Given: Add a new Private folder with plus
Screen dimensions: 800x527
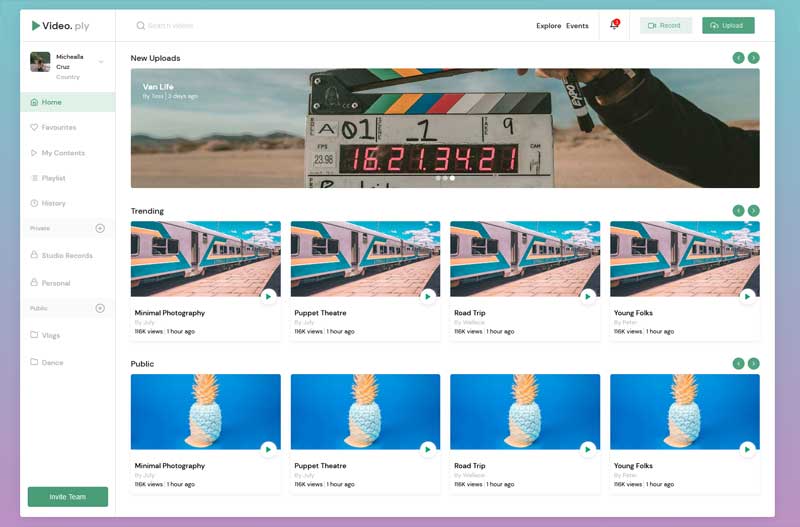Looking at the screenshot, I should pos(100,228).
